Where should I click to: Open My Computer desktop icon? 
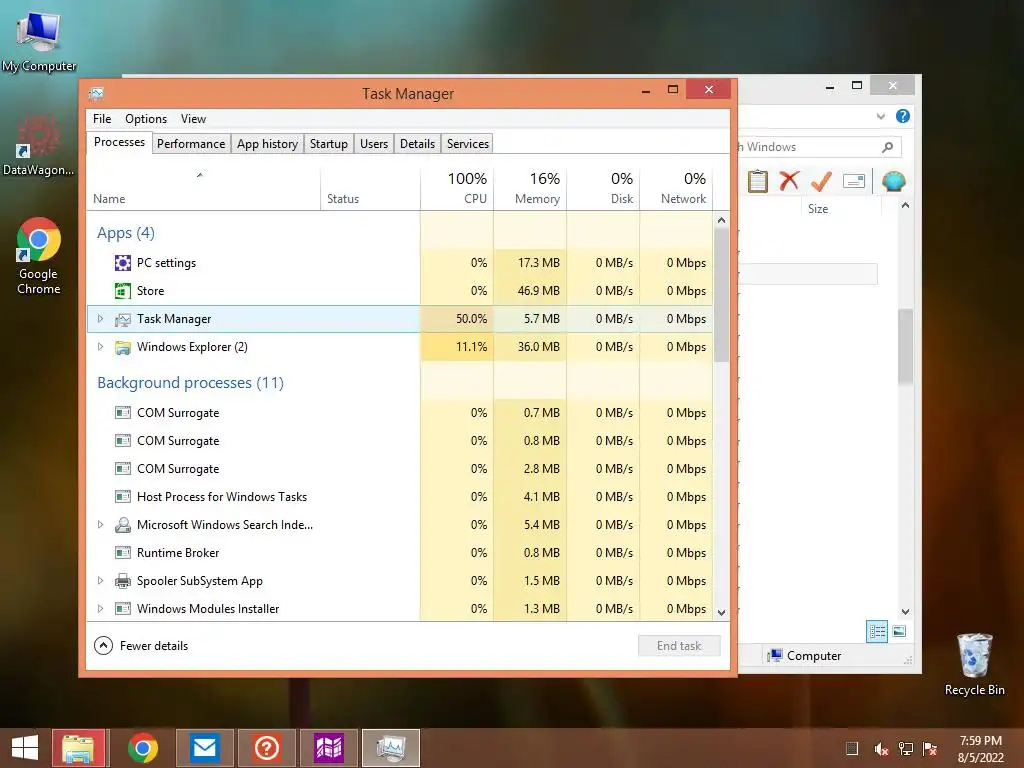click(x=39, y=41)
